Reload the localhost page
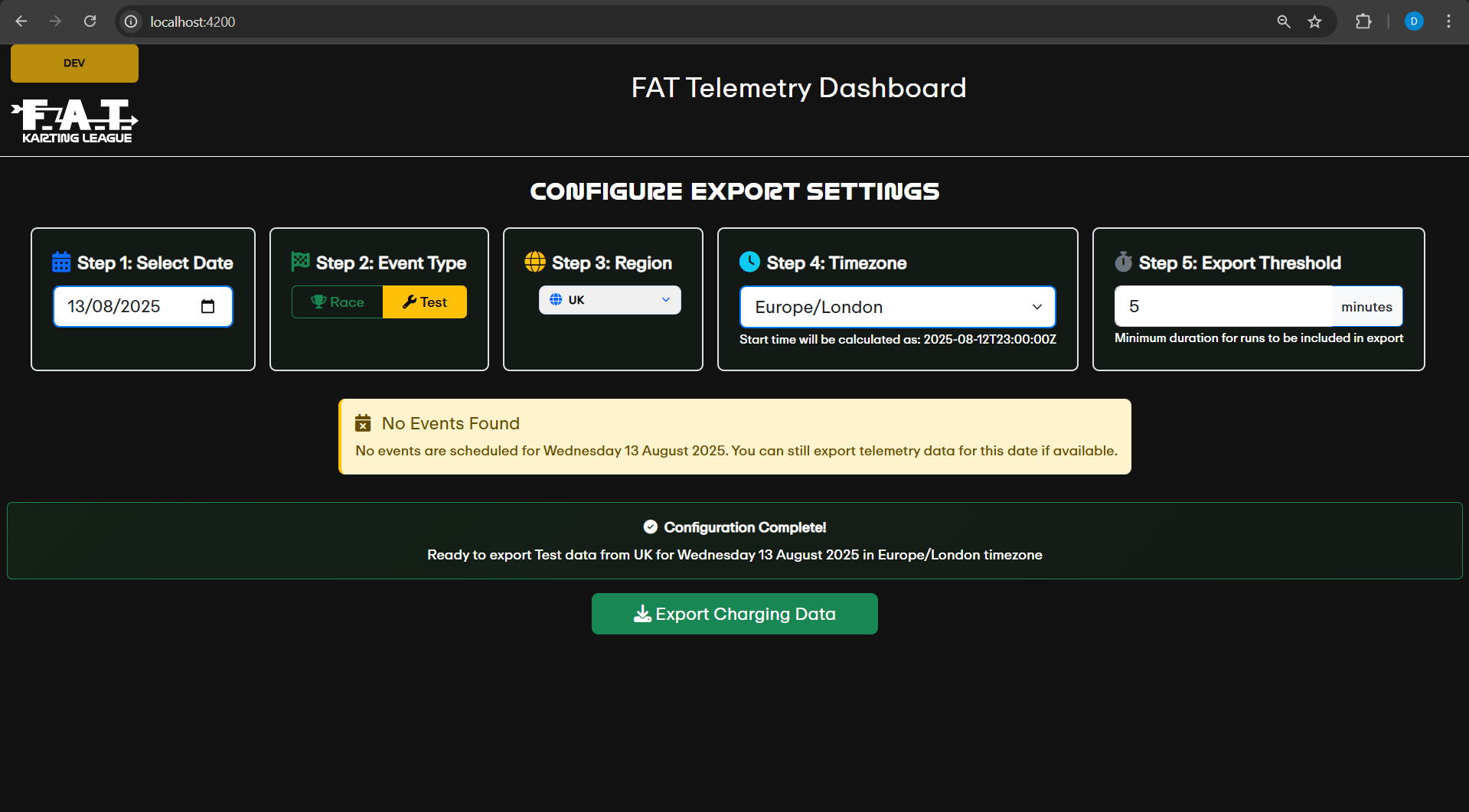The width and height of the screenshot is (1469, 812). 90,21
